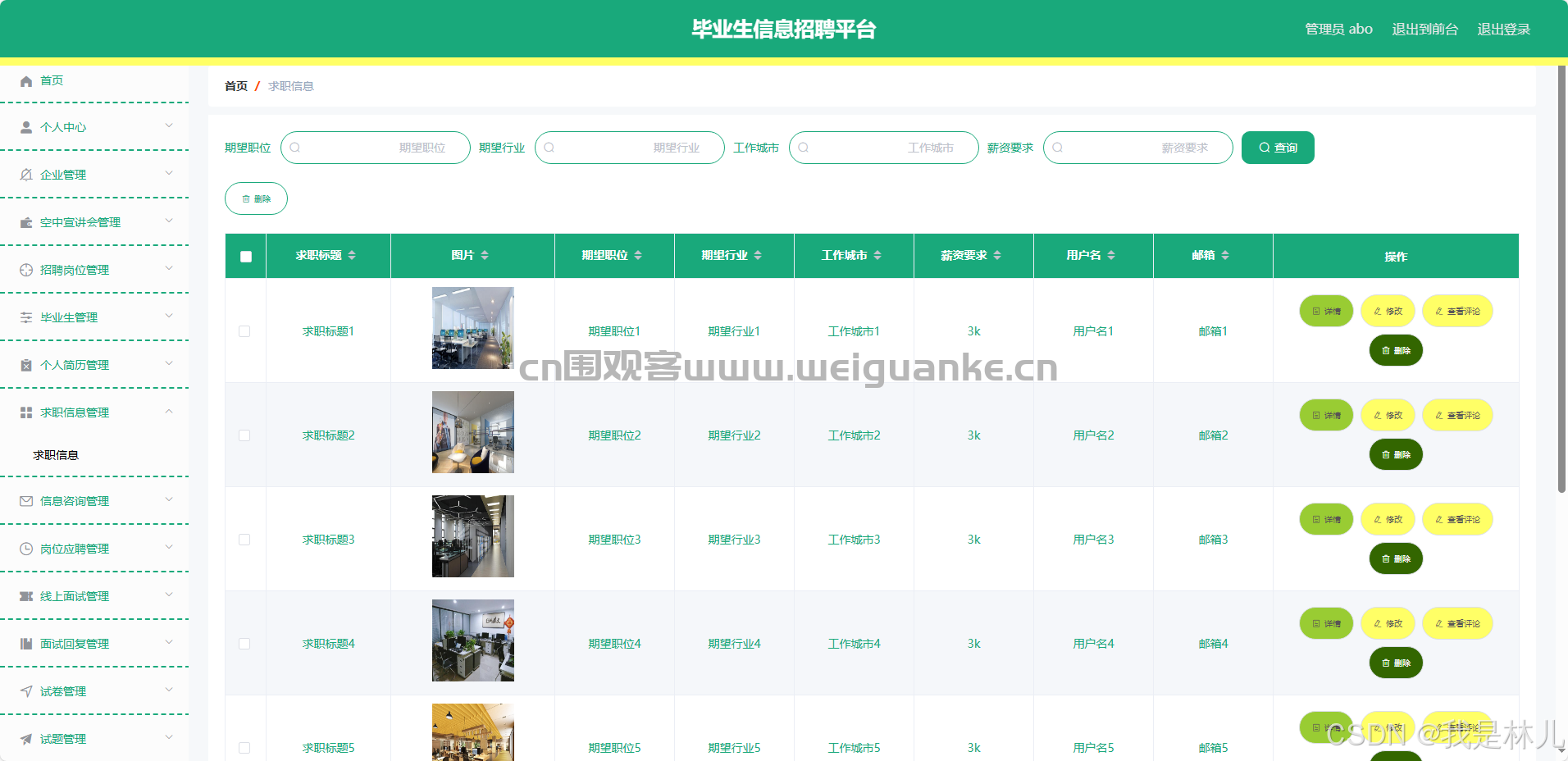Check the row for 求职标题2
1568x761 pixels.
(x=244, y=435)
